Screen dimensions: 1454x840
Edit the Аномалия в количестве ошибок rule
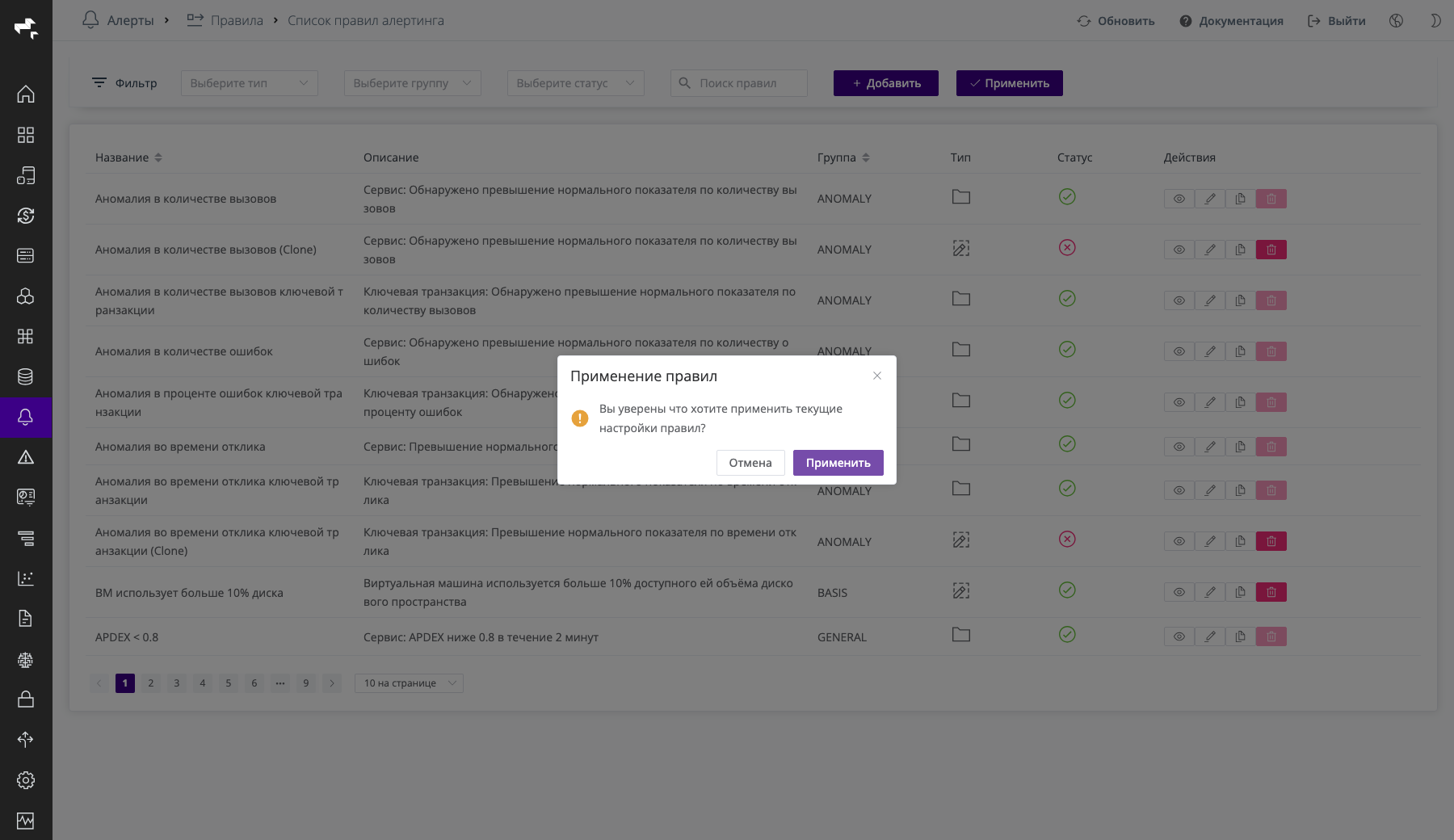click(x=1210, y=351)
